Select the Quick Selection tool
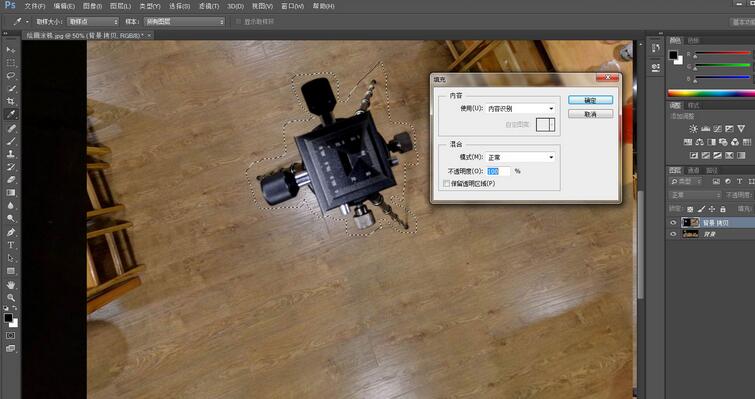Viewport: 755px width, 399px height. click(11, 89)
